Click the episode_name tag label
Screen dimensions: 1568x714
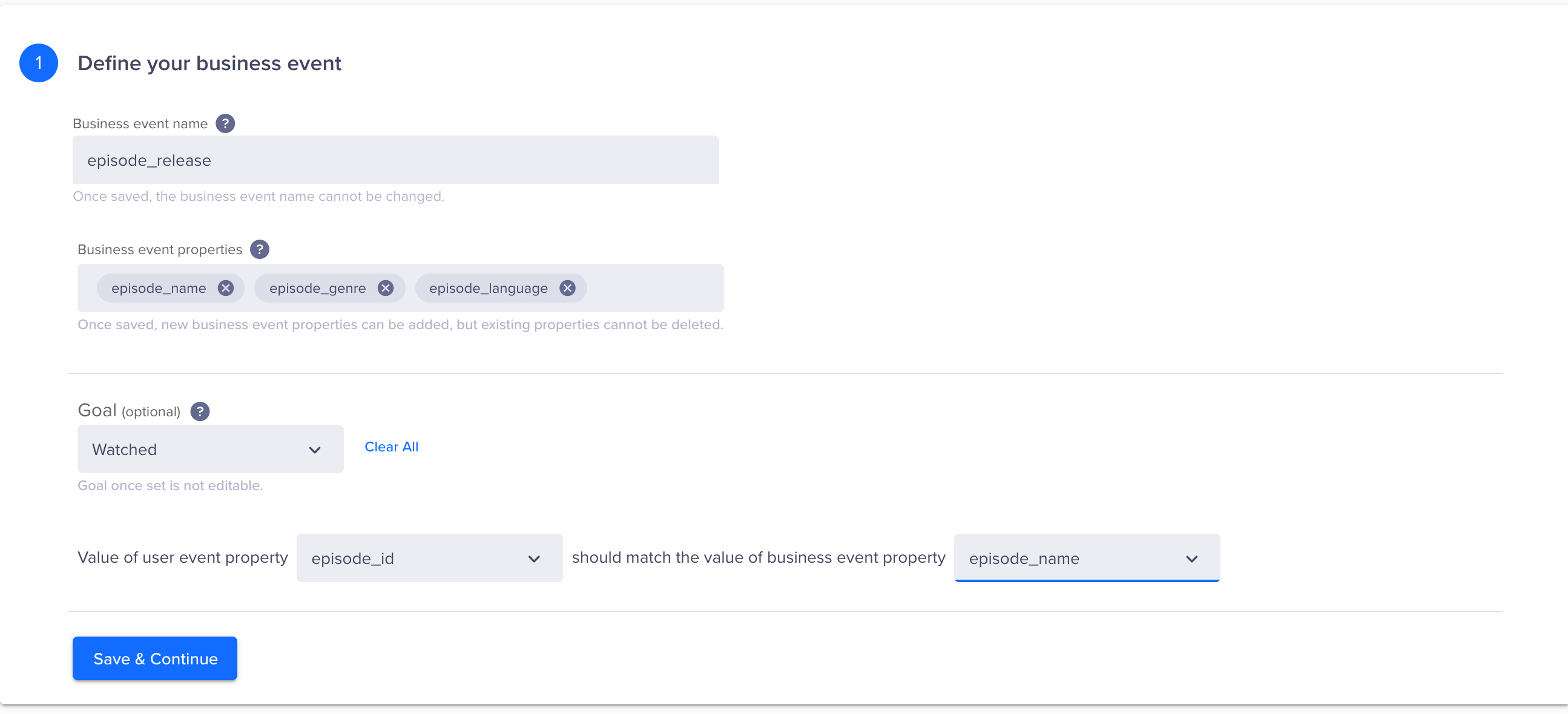tap(158, 288)
